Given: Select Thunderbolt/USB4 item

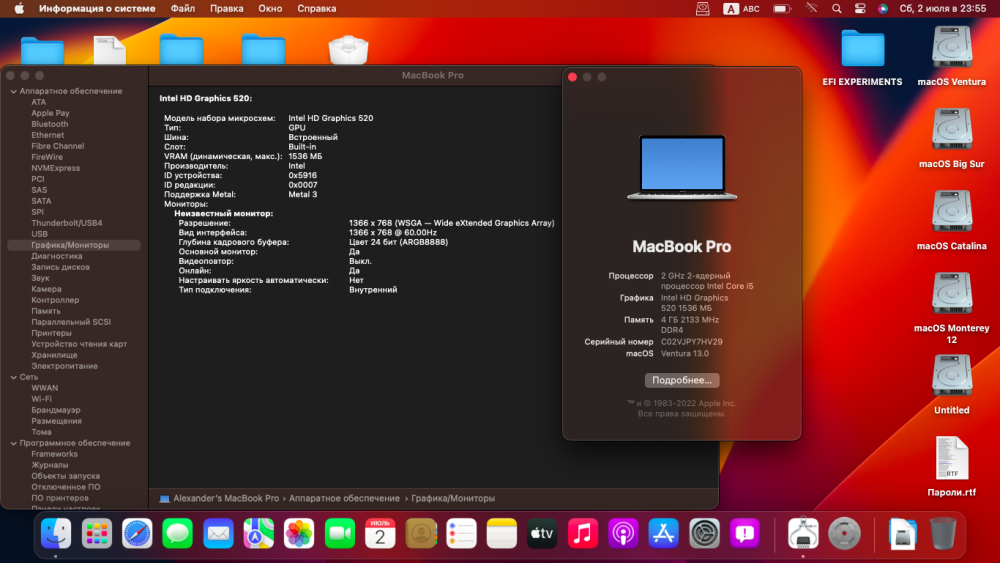Looking at the screenshot, I should pyautogui.click(x=66, y=223).
